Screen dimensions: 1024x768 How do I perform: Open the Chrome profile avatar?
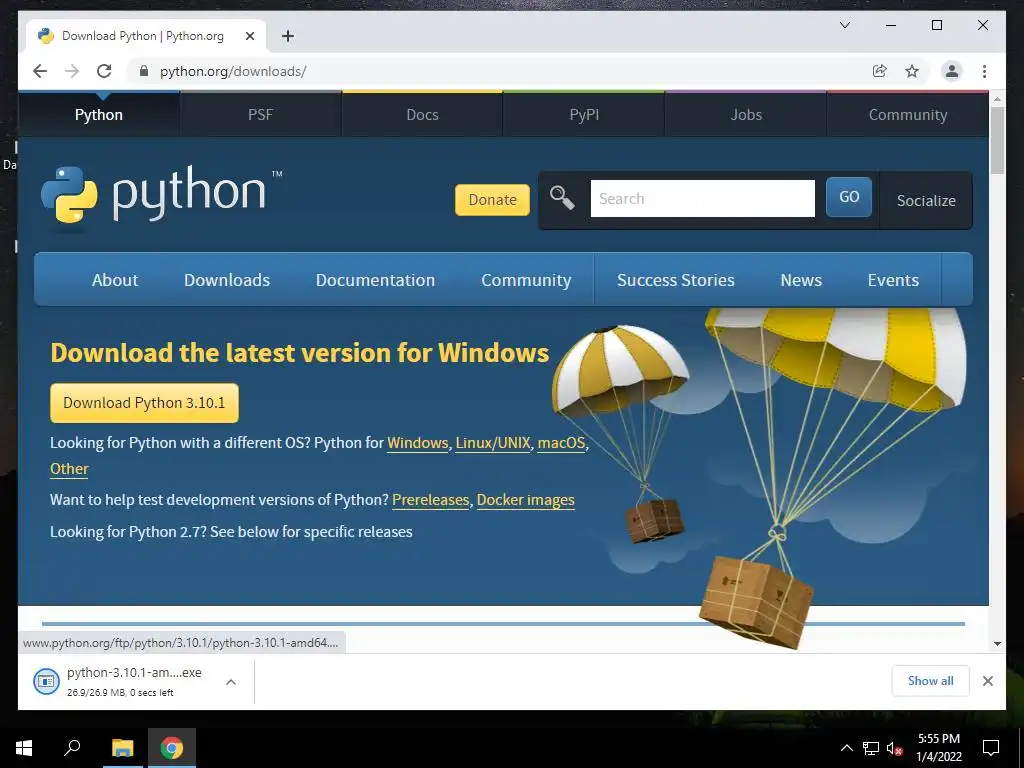click(952, 71)
